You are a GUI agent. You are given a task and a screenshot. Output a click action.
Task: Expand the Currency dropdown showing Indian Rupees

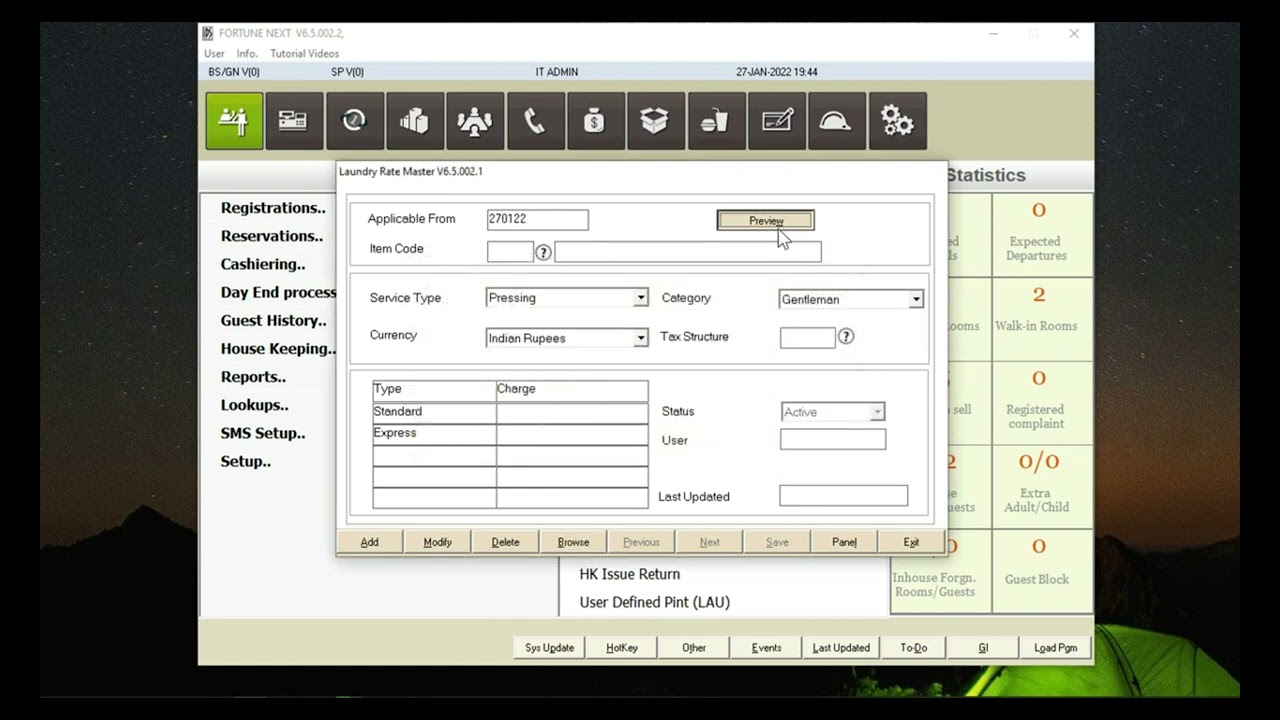coord(641,338)
